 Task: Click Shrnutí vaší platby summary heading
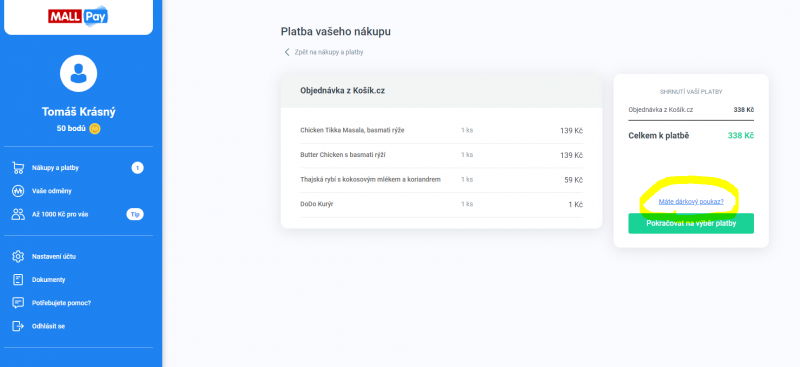point(691,92)
